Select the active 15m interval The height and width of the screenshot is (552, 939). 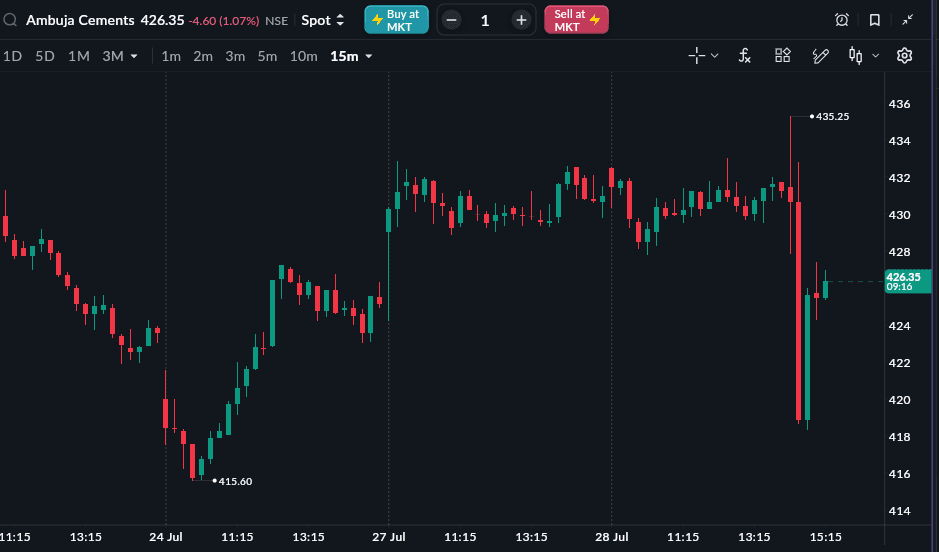tap(344, 56)
